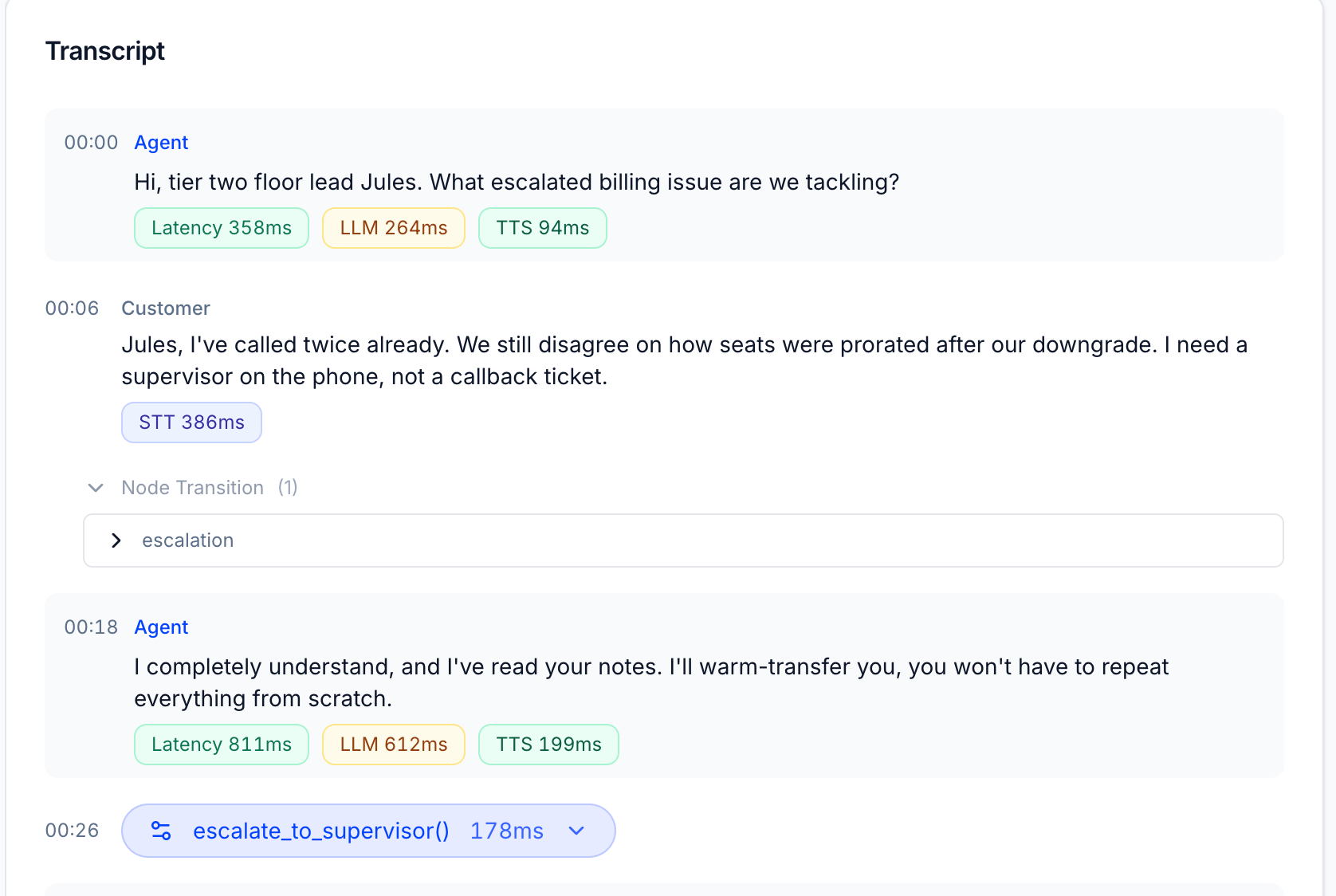Click the 178ms duration on tool call
The height and width of the screenshot is (896, 1336).
pos(507,831)
